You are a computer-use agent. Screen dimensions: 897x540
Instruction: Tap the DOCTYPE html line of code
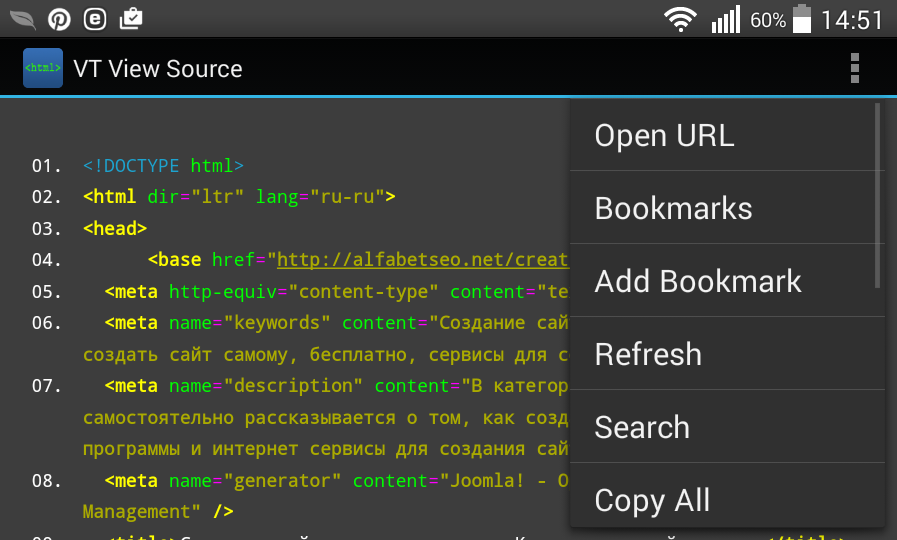163,166
